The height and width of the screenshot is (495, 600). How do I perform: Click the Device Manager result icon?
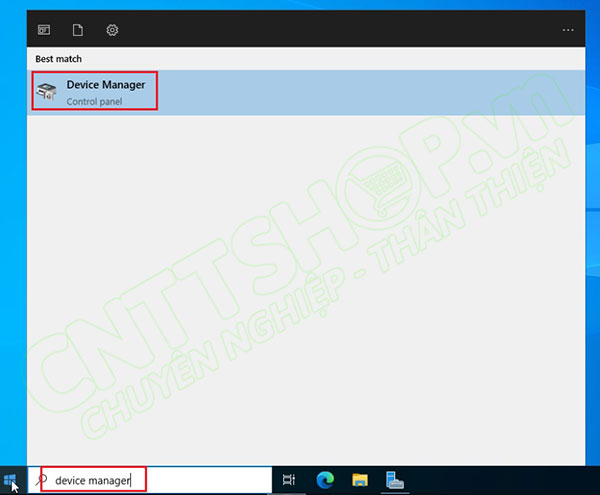click(46, 92)
